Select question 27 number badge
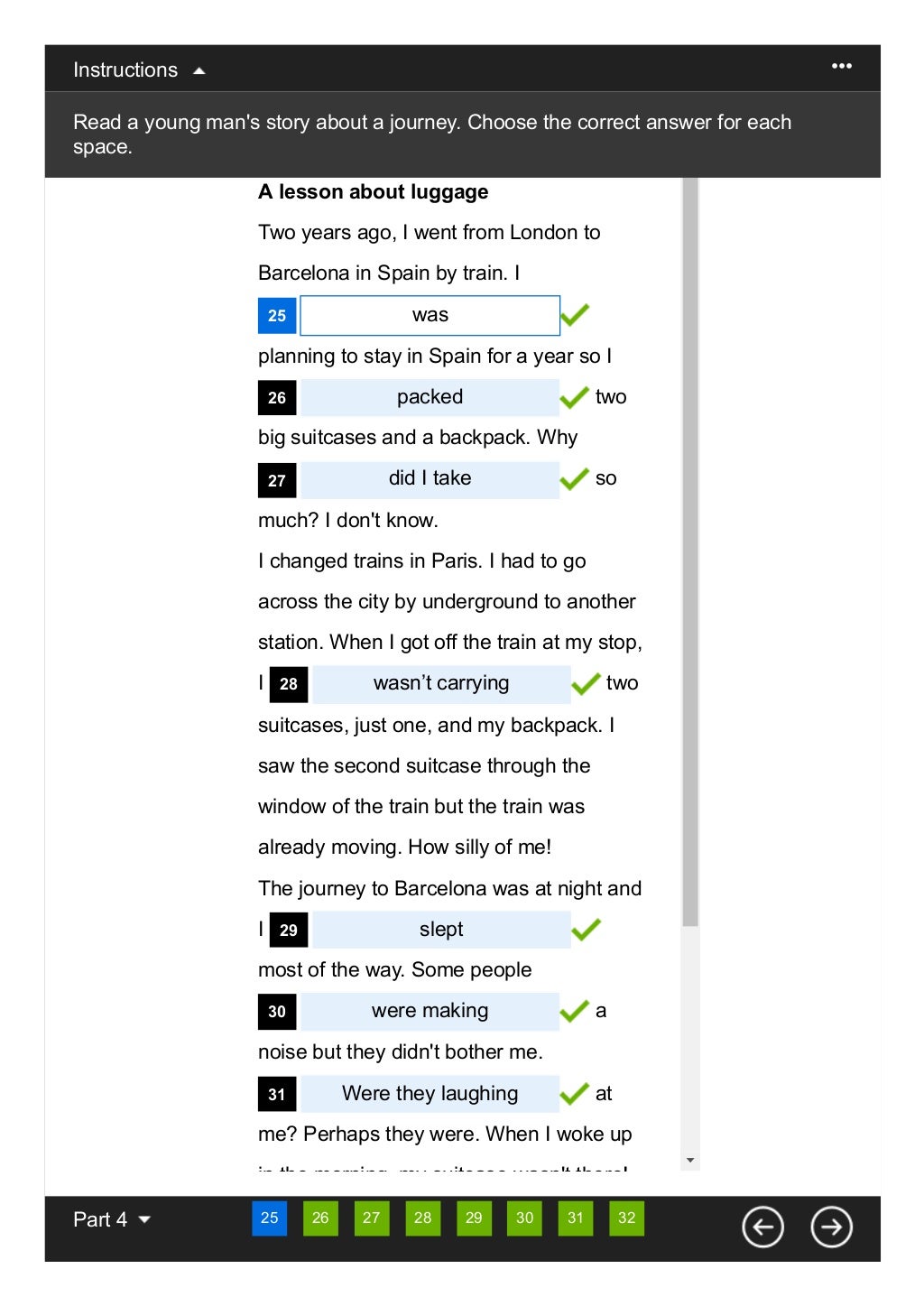 pyautogui.click(x=277, y=480)
